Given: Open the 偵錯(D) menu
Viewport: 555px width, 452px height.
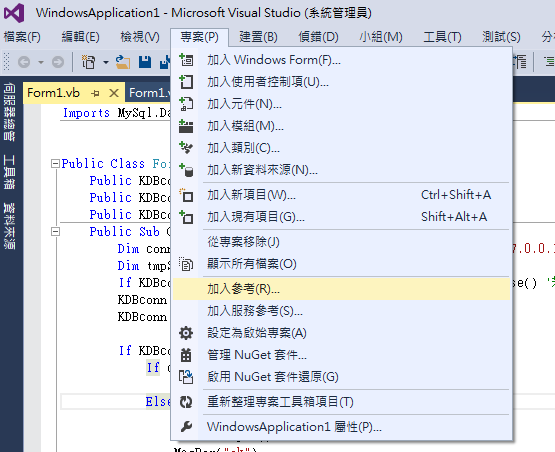Looking at the screenshot, I should (318, 37).
